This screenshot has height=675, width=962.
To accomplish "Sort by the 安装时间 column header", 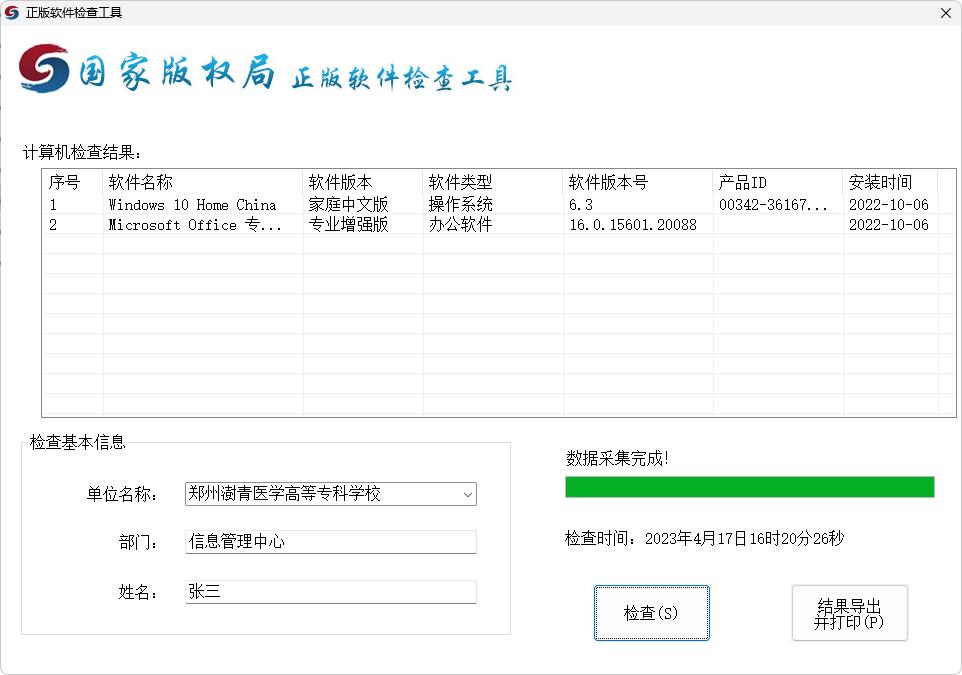I will [x=890, y=182].
